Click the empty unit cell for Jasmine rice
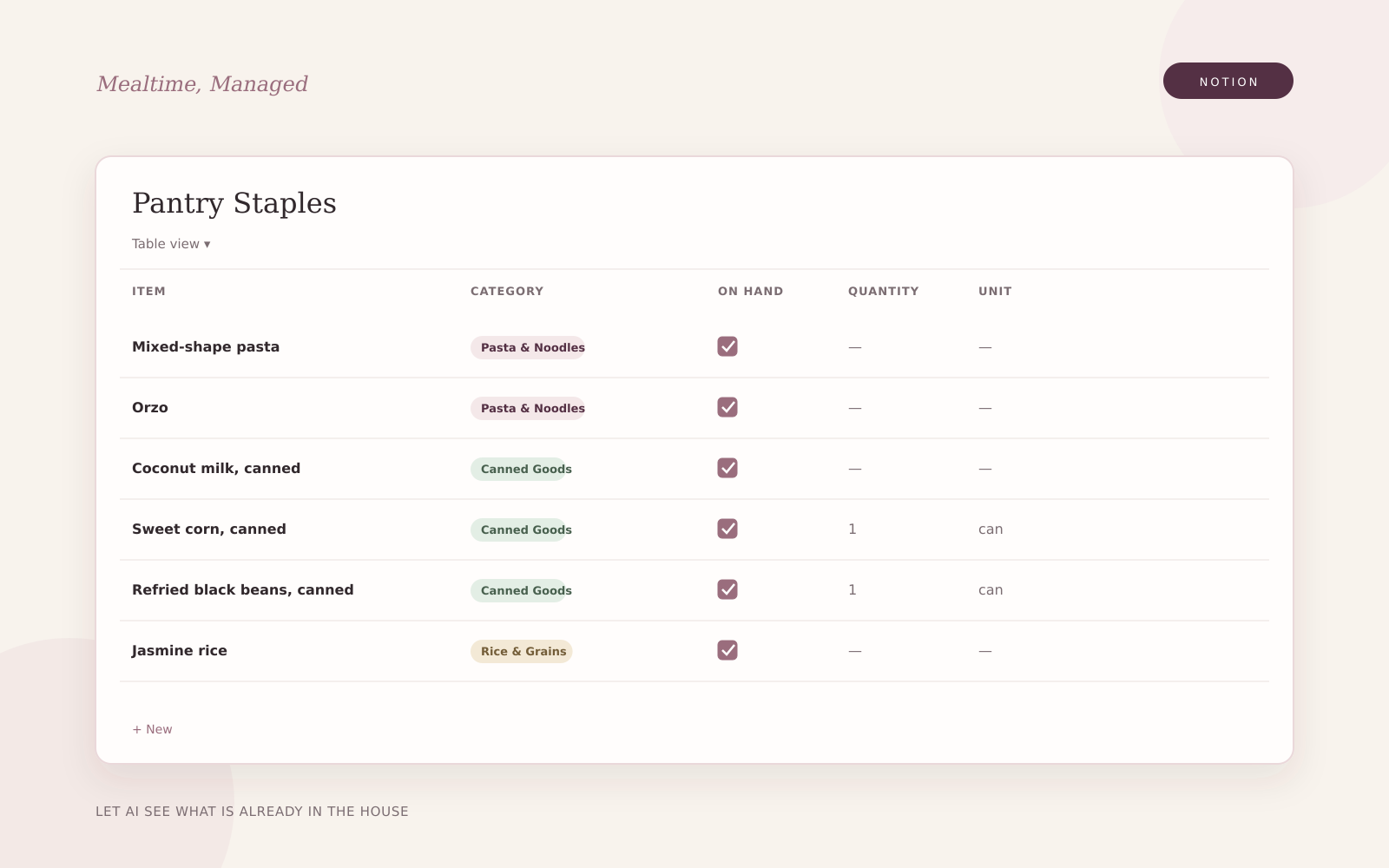The image size is (1389, 868). click(x=985, y=650)
